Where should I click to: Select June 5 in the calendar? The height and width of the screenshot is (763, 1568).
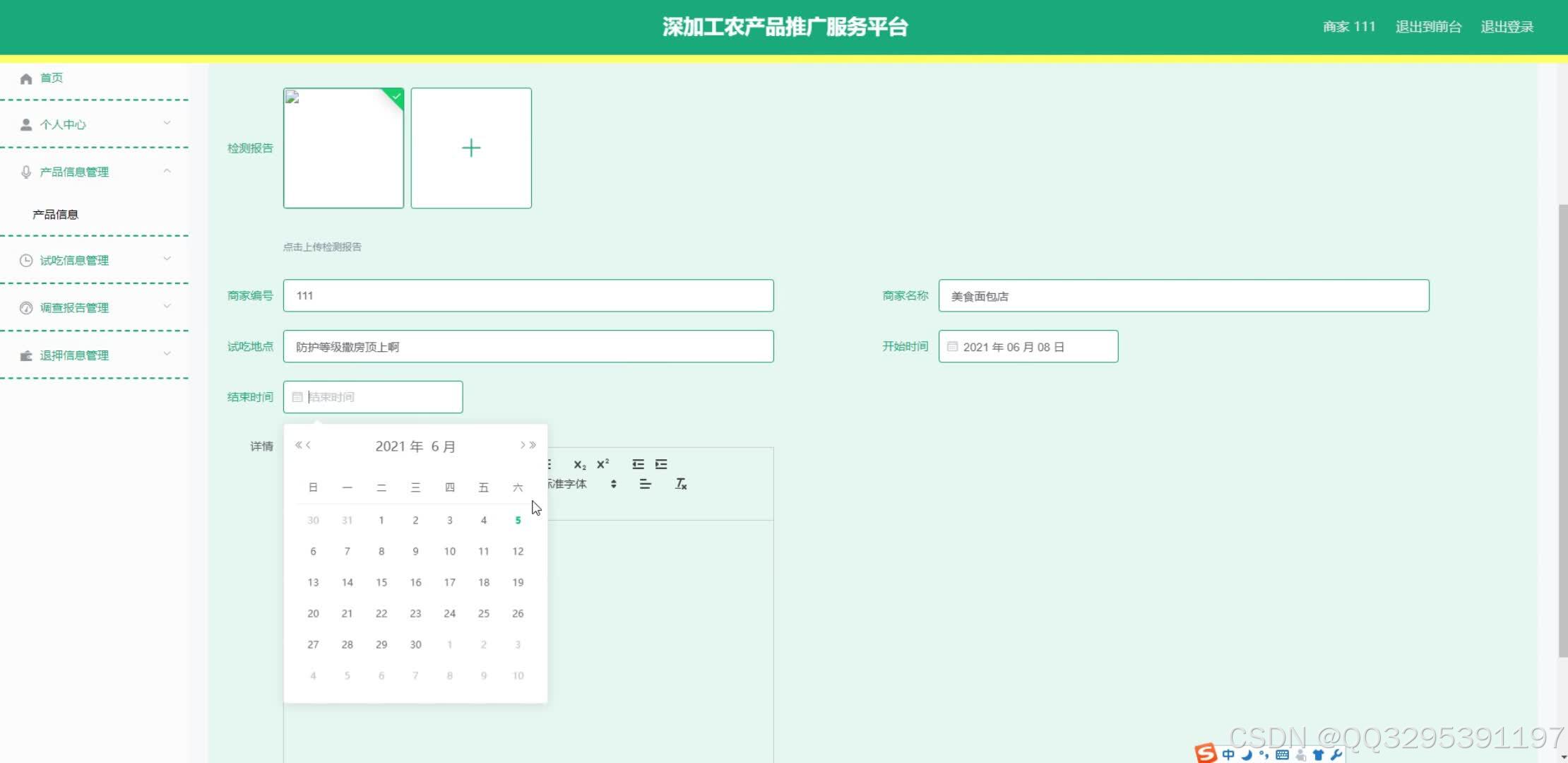click(x=518, y=520)
